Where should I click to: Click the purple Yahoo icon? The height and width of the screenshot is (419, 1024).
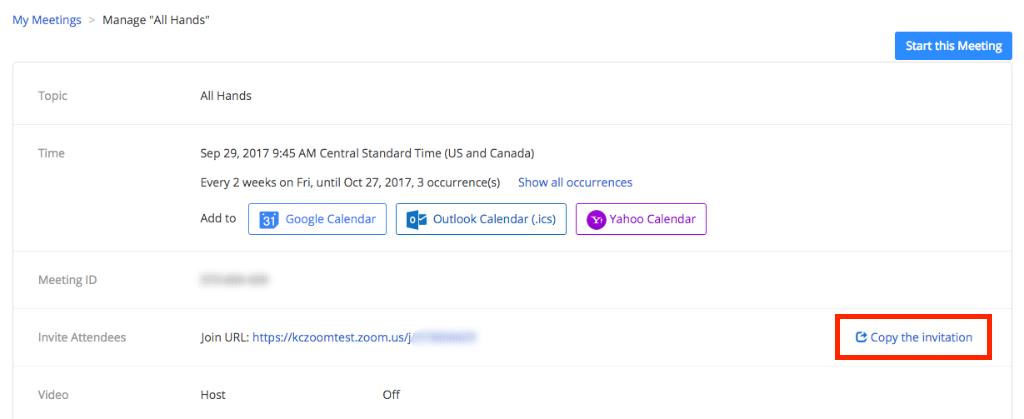596,220
